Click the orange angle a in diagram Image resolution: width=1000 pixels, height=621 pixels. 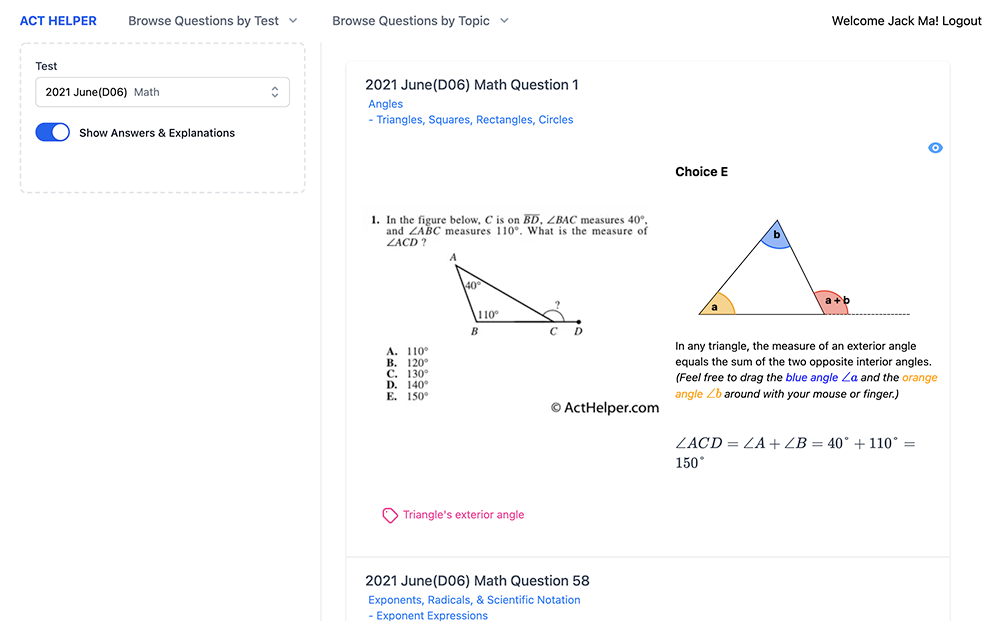[x=716, y=306]
